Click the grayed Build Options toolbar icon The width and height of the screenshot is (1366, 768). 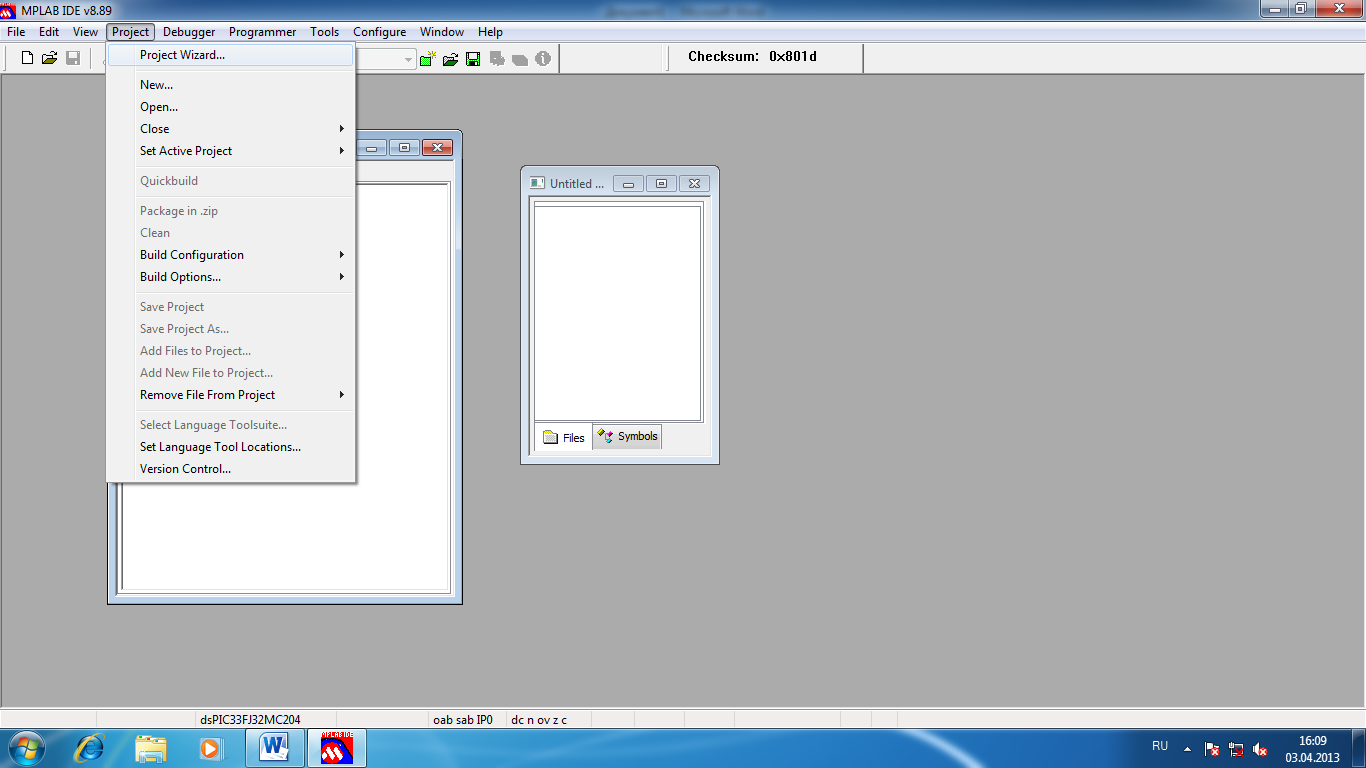(x=497, y=59)
